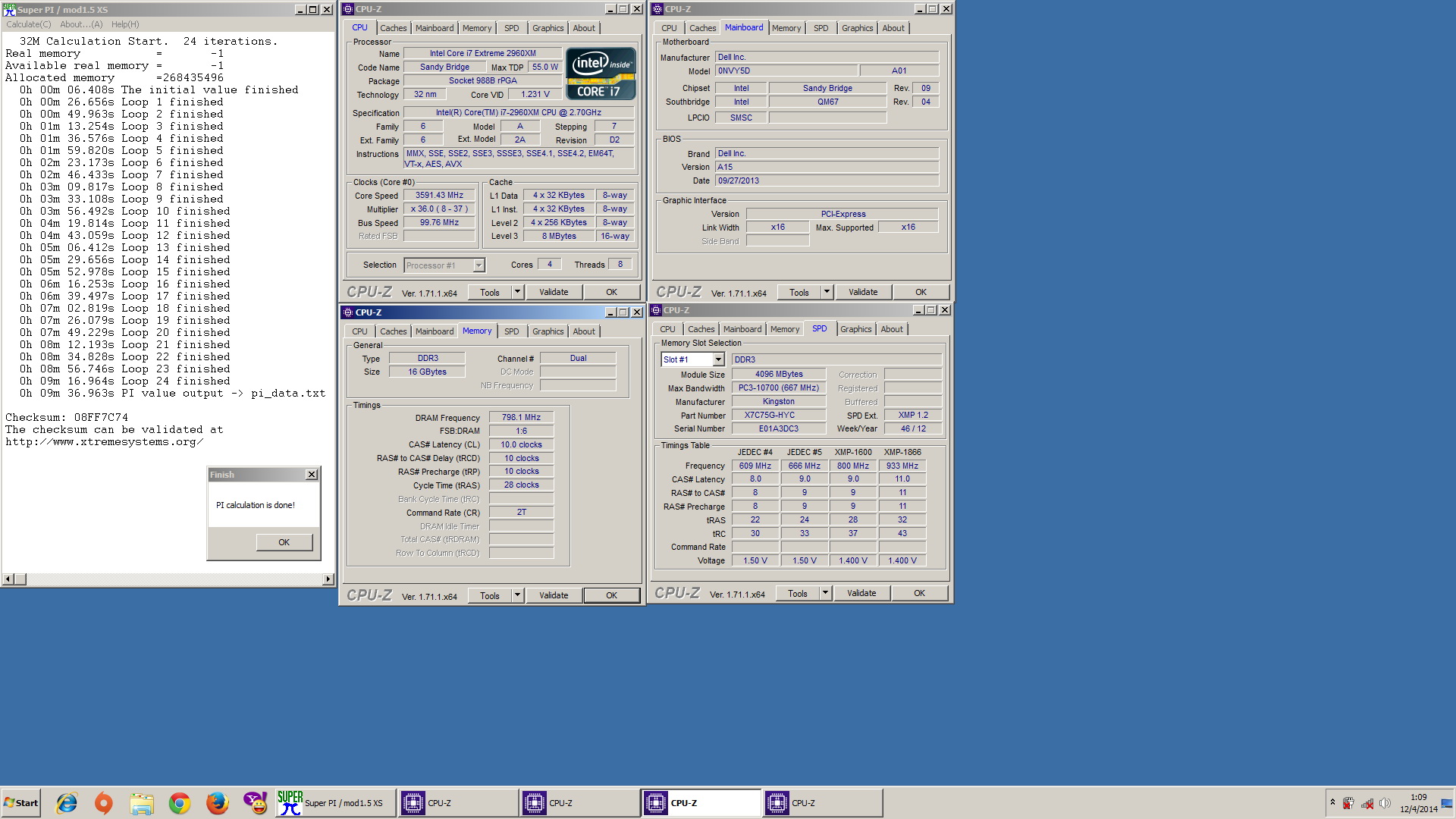The height and width of the screenshot is (819, 1456).
Task: Click Tools button in CPU window
Action: click(490, 292)
